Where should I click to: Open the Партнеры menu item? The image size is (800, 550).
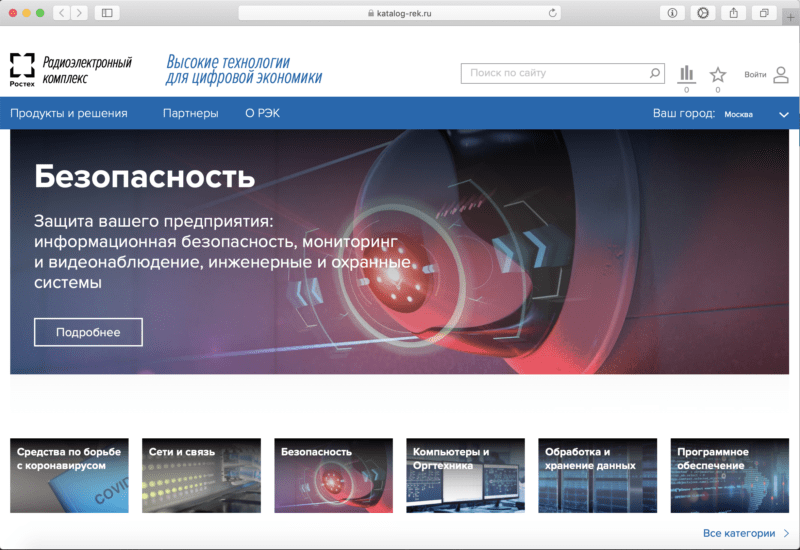pos(190,113)
